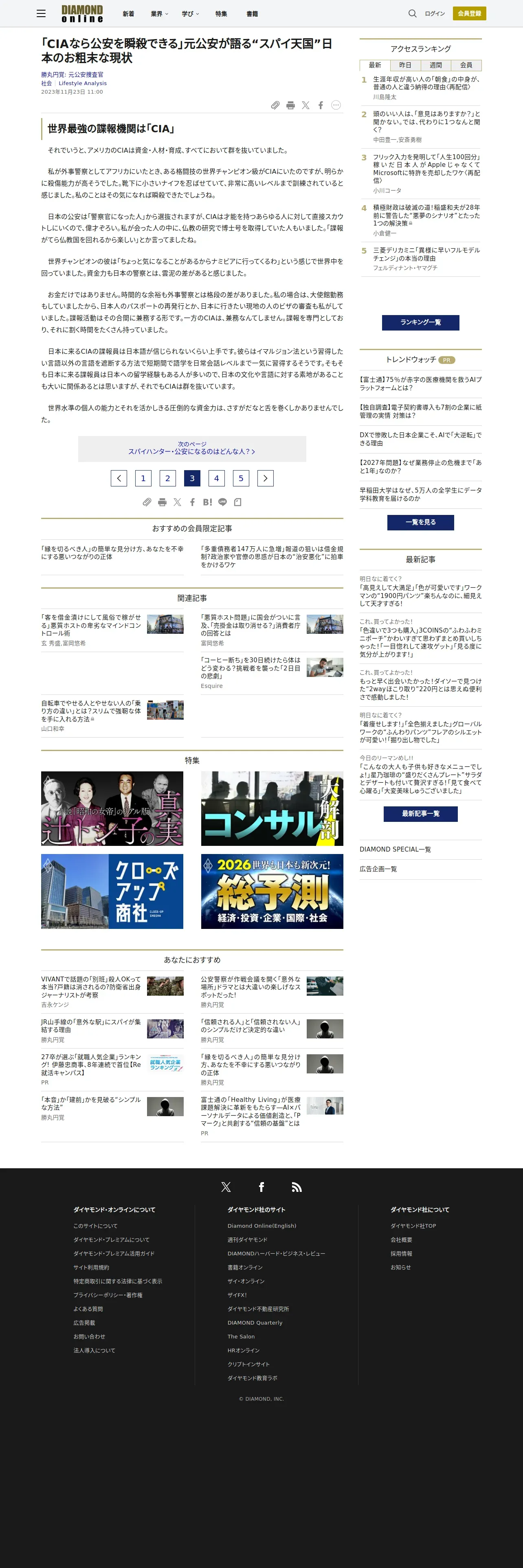Go to previous page with left arrow
The height and width of the screenshot is (1568, 523).
119,478
